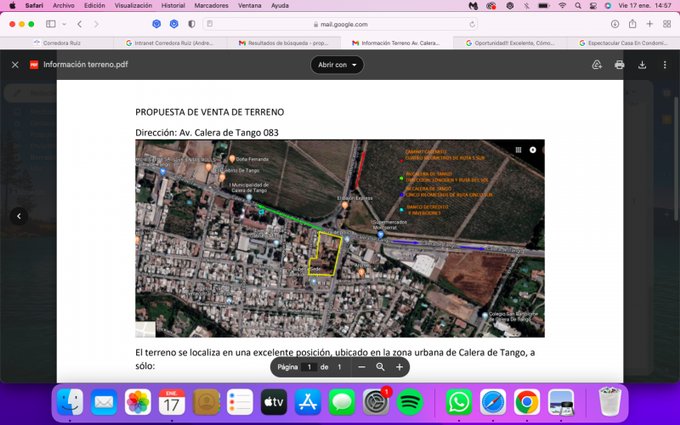Screen dimensions: 680x425
Task: Reset zoom with the magnifier icon
Action: pyautogui.click(x=380, y=367)
